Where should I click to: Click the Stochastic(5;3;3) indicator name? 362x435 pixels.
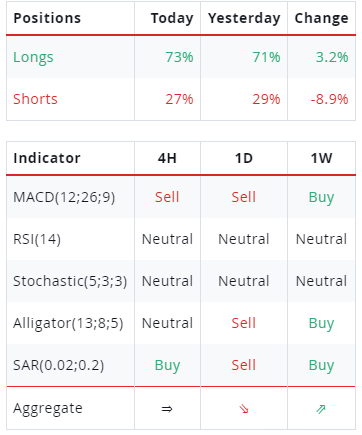pos(70,281)
